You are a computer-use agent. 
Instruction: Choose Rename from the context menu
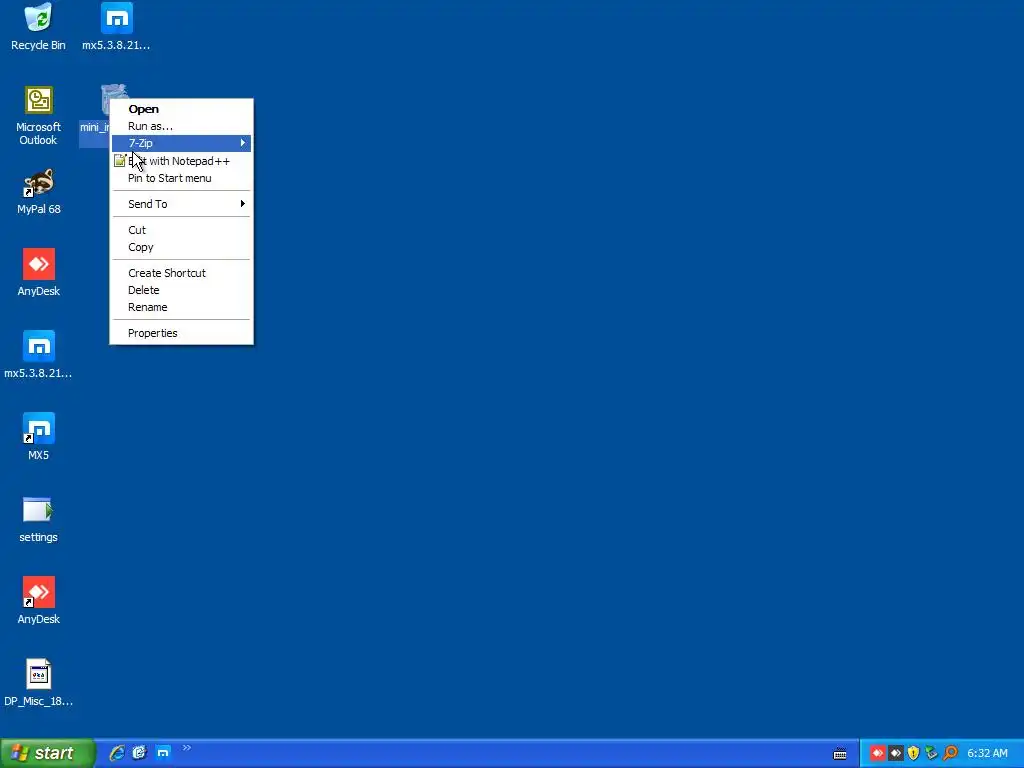[182, 307]
